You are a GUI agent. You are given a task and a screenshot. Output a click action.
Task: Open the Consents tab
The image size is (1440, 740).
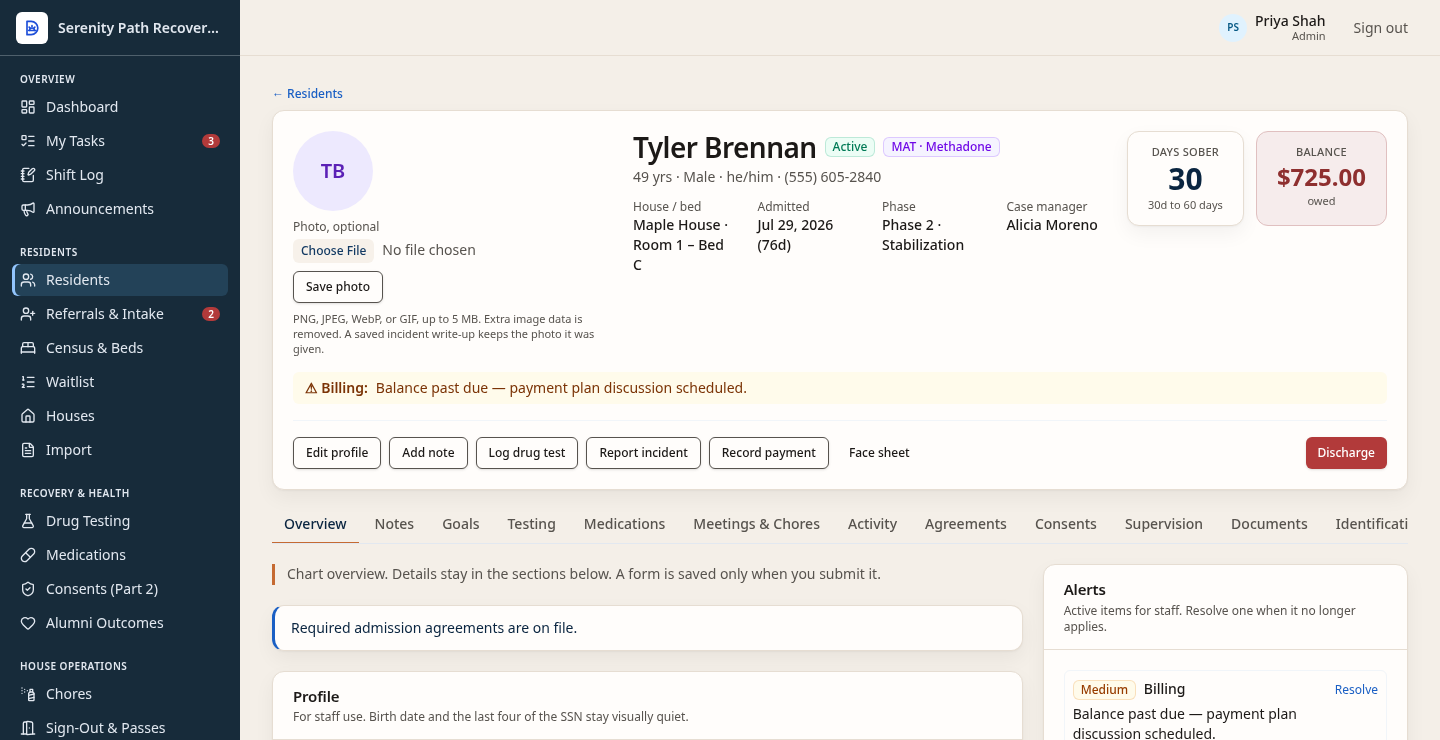tap(1066, 524)
